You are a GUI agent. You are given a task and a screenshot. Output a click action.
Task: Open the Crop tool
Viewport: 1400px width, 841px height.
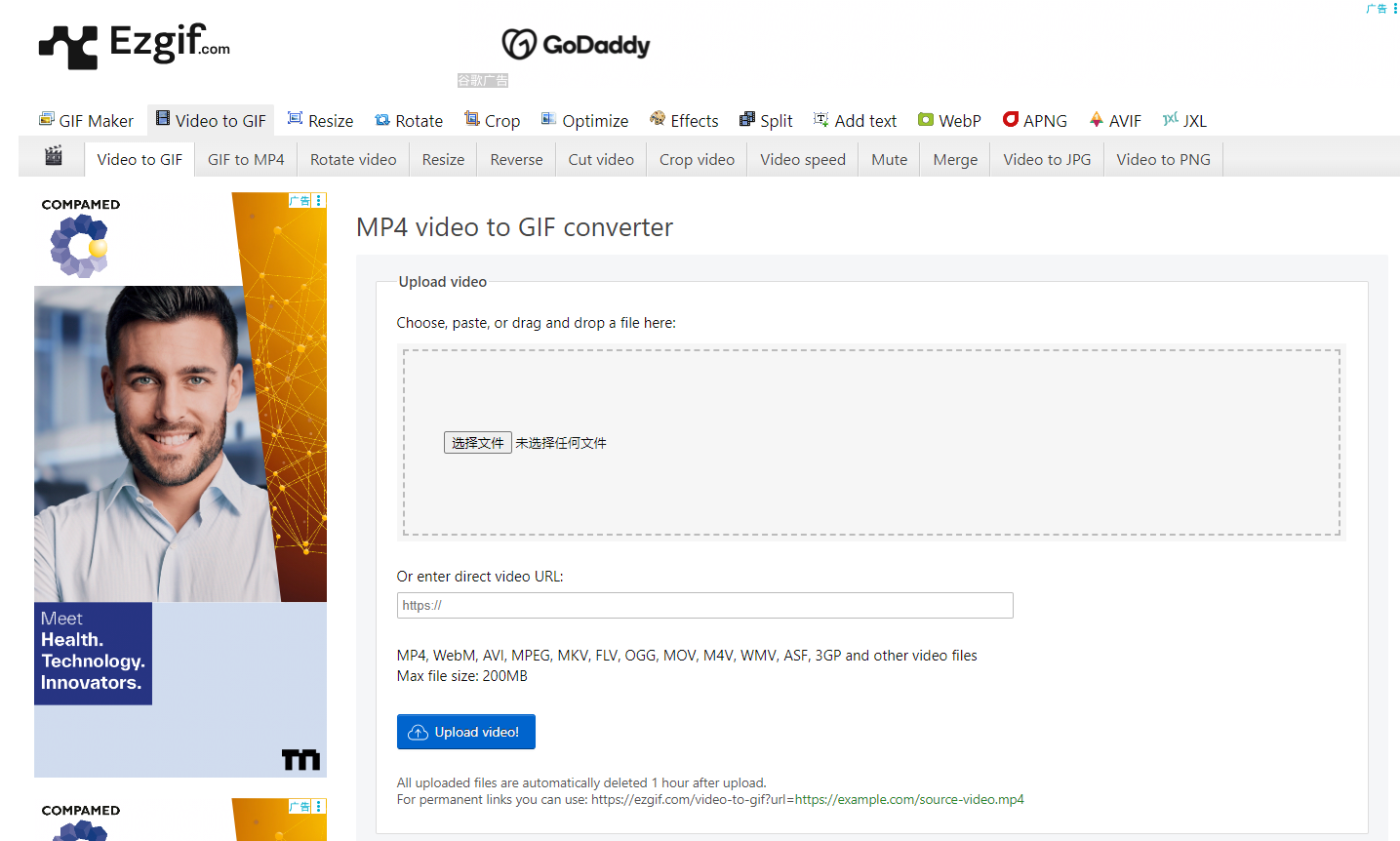click(x=492, y=121)
